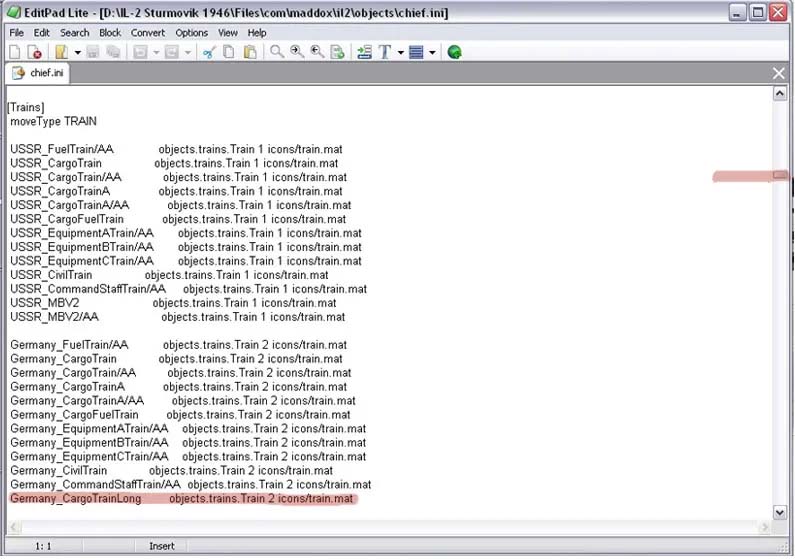Open the Block menu
Viewport: 795px width, 559px height.
coord(110,33)
